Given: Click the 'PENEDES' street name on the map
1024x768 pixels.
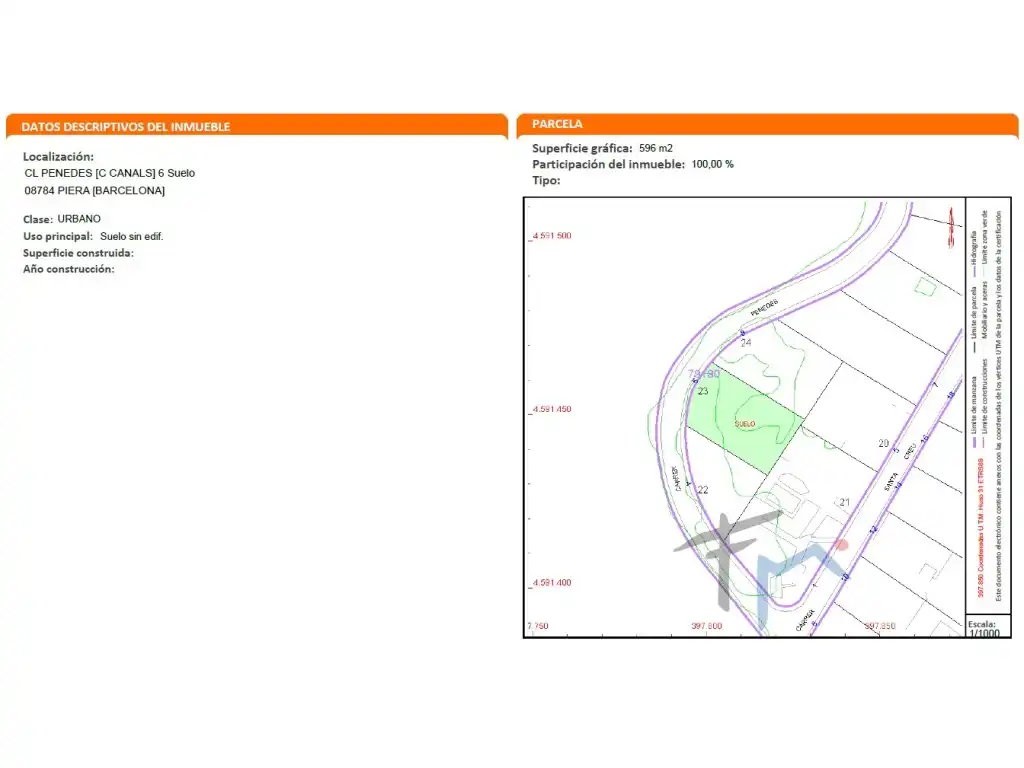Looking at the screenshot, I should point(764,308).
